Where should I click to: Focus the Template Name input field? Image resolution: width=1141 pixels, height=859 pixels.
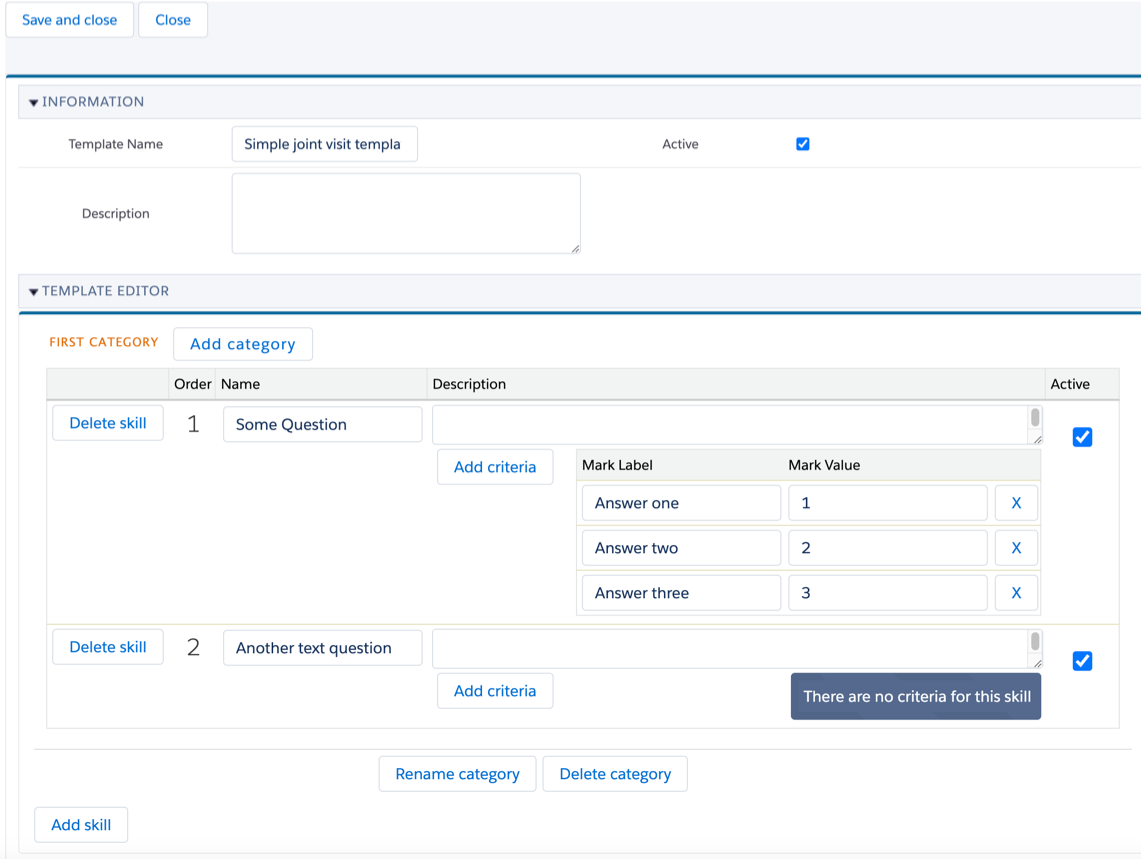click(324, 144)
